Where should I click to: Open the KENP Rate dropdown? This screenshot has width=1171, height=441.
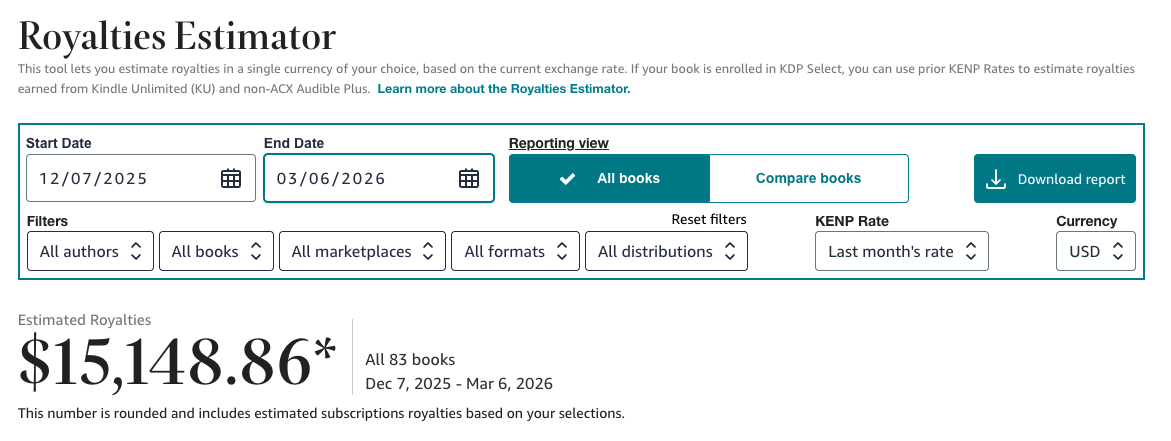[901, 252]
